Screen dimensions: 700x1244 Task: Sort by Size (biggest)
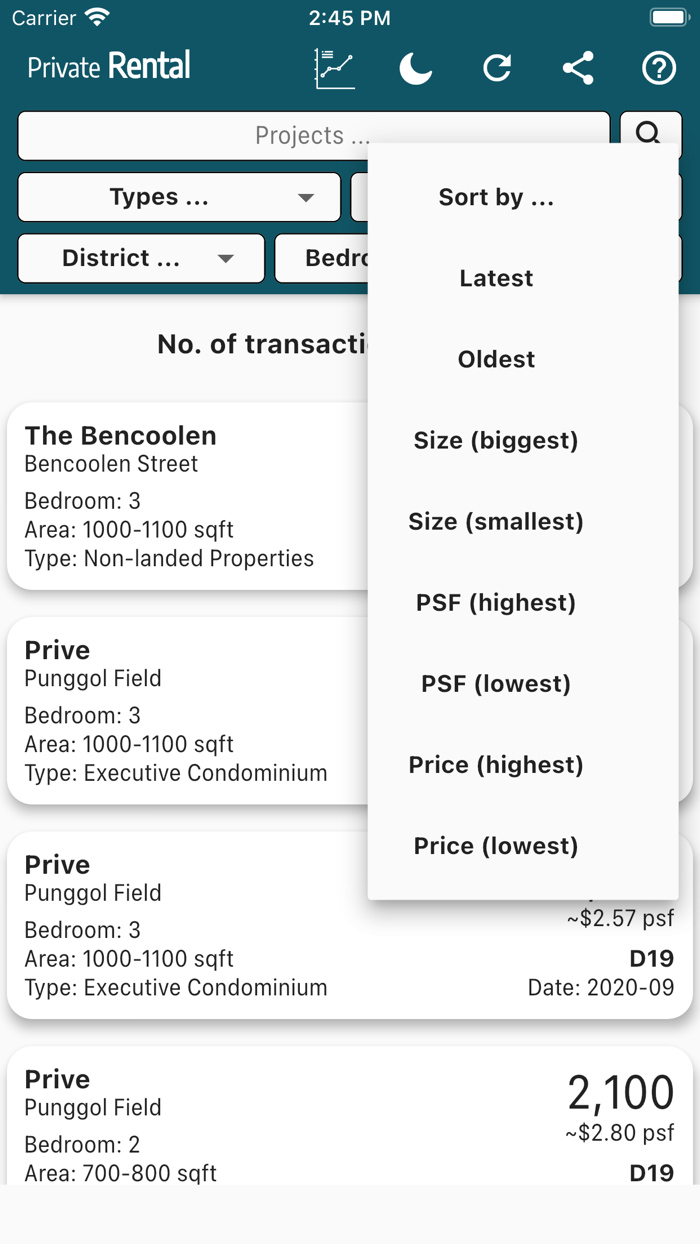click(x=495, y=440)
